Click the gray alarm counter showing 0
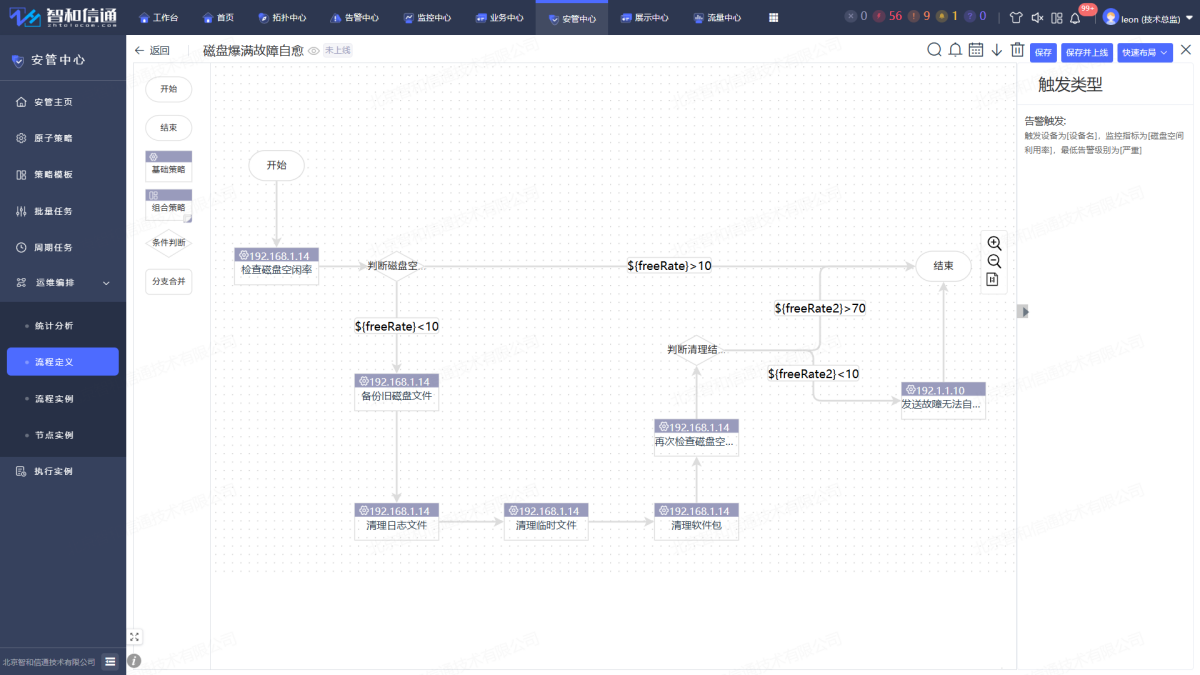This screenshot has height=675, width=1200. point(856,17)
